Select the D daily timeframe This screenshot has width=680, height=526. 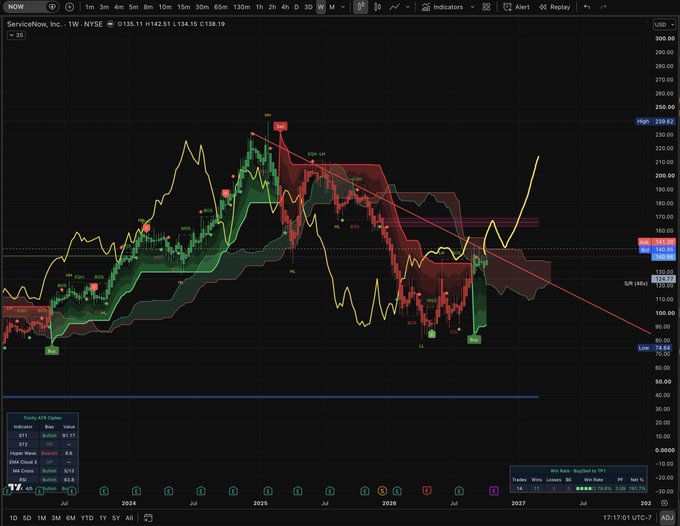pos(297,7)
